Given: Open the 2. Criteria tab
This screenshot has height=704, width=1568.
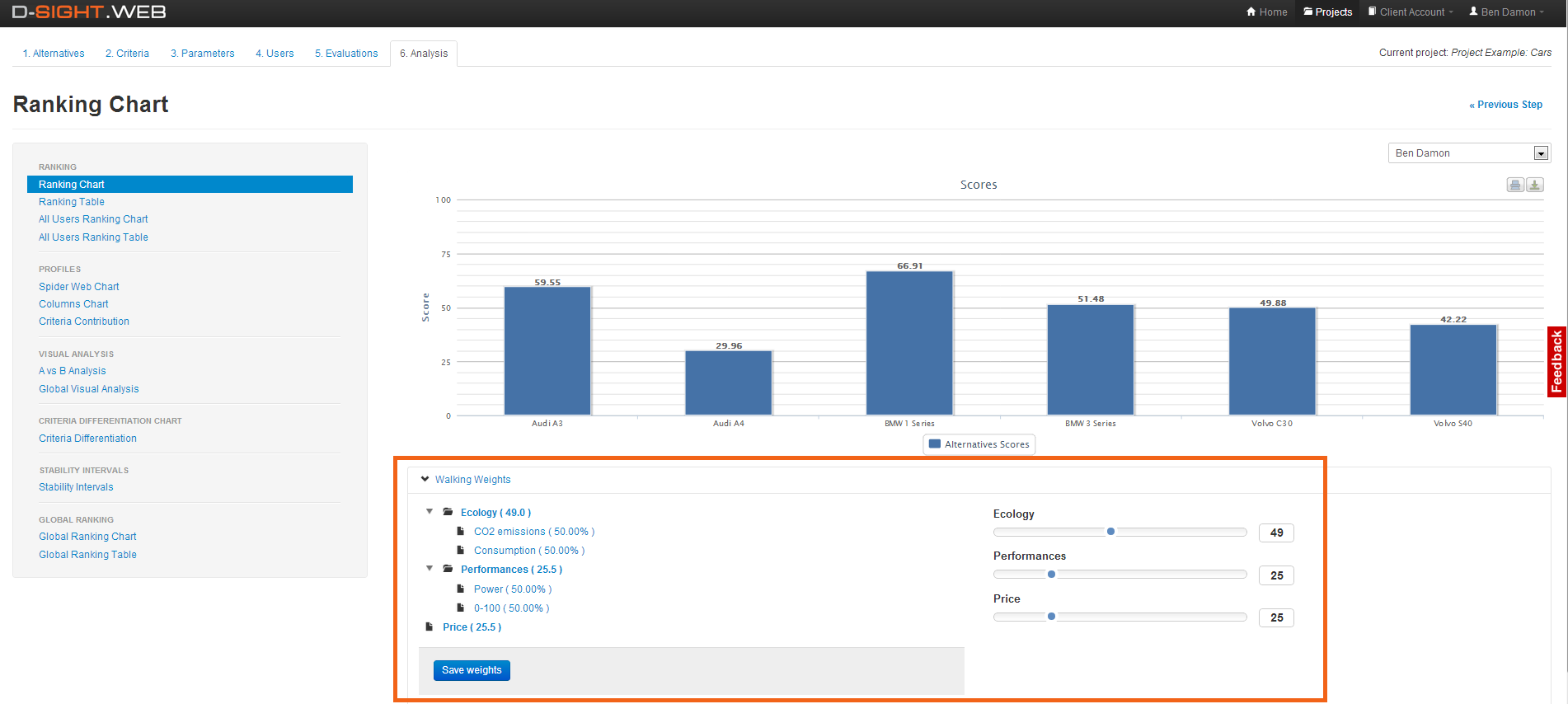Looking at the screenshot, I should [x=127, y=54].
